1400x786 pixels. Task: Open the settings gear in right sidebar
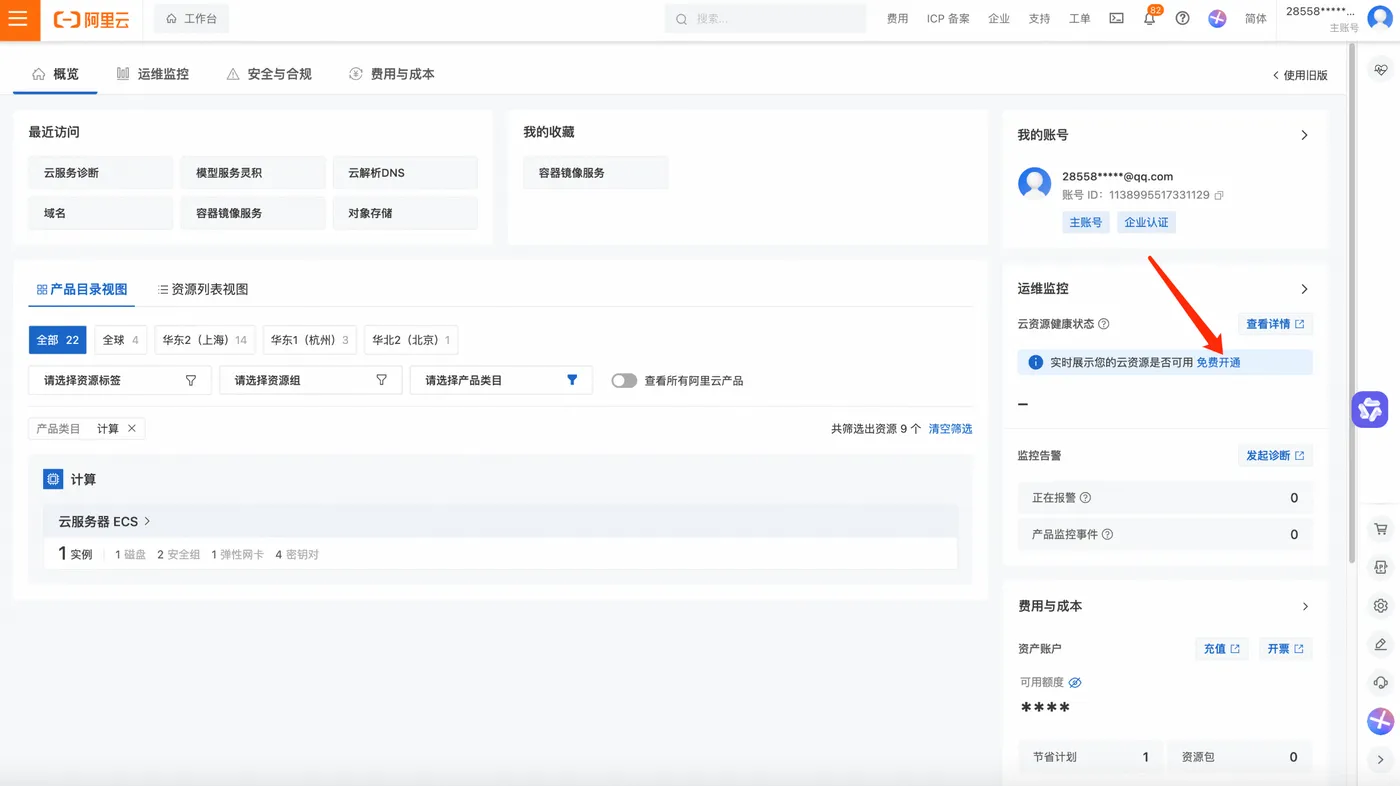pyautogui.click(x=1381, y=606)
